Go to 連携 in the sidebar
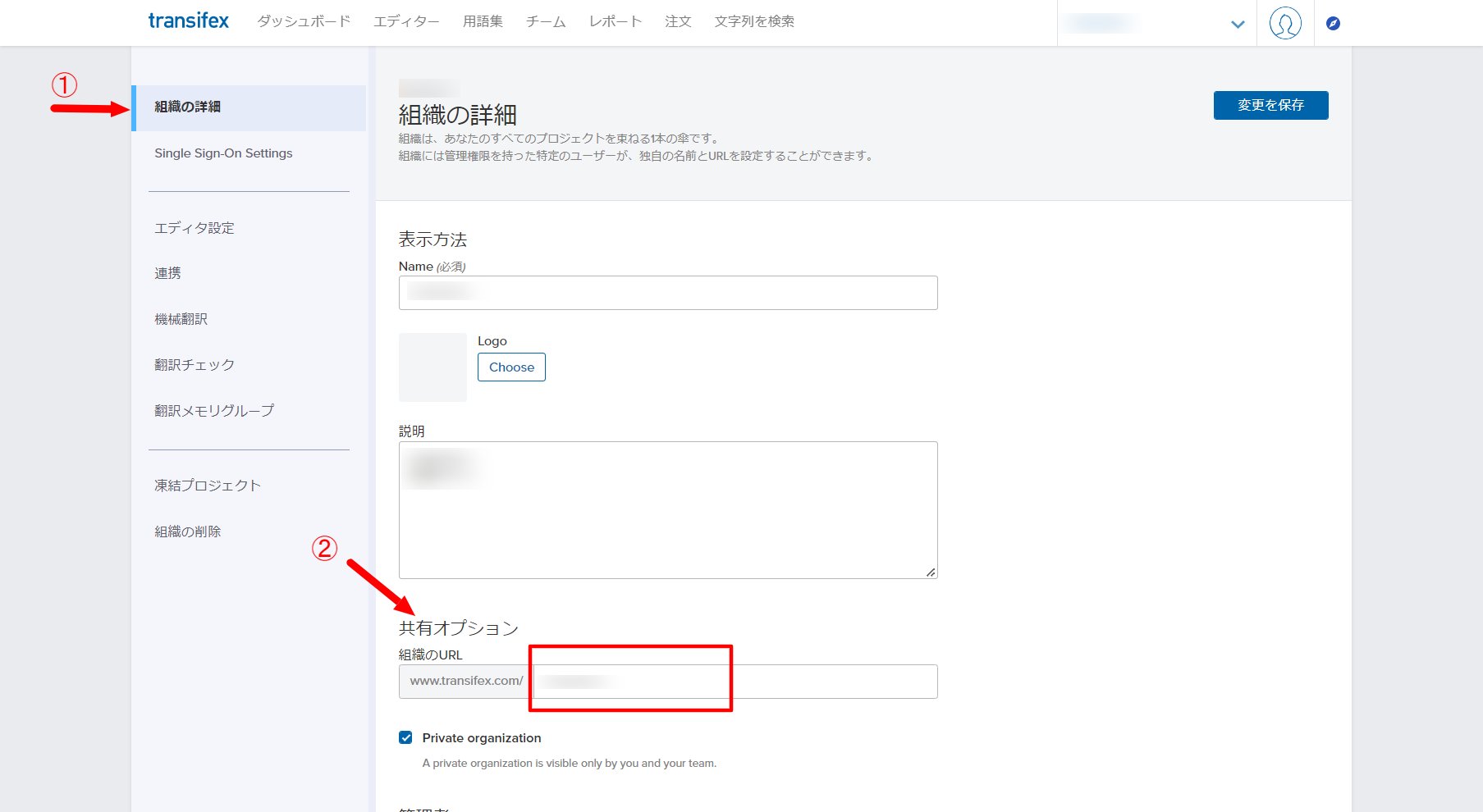Viewport: 1483px width, 812px height. [x=167, y=273]
